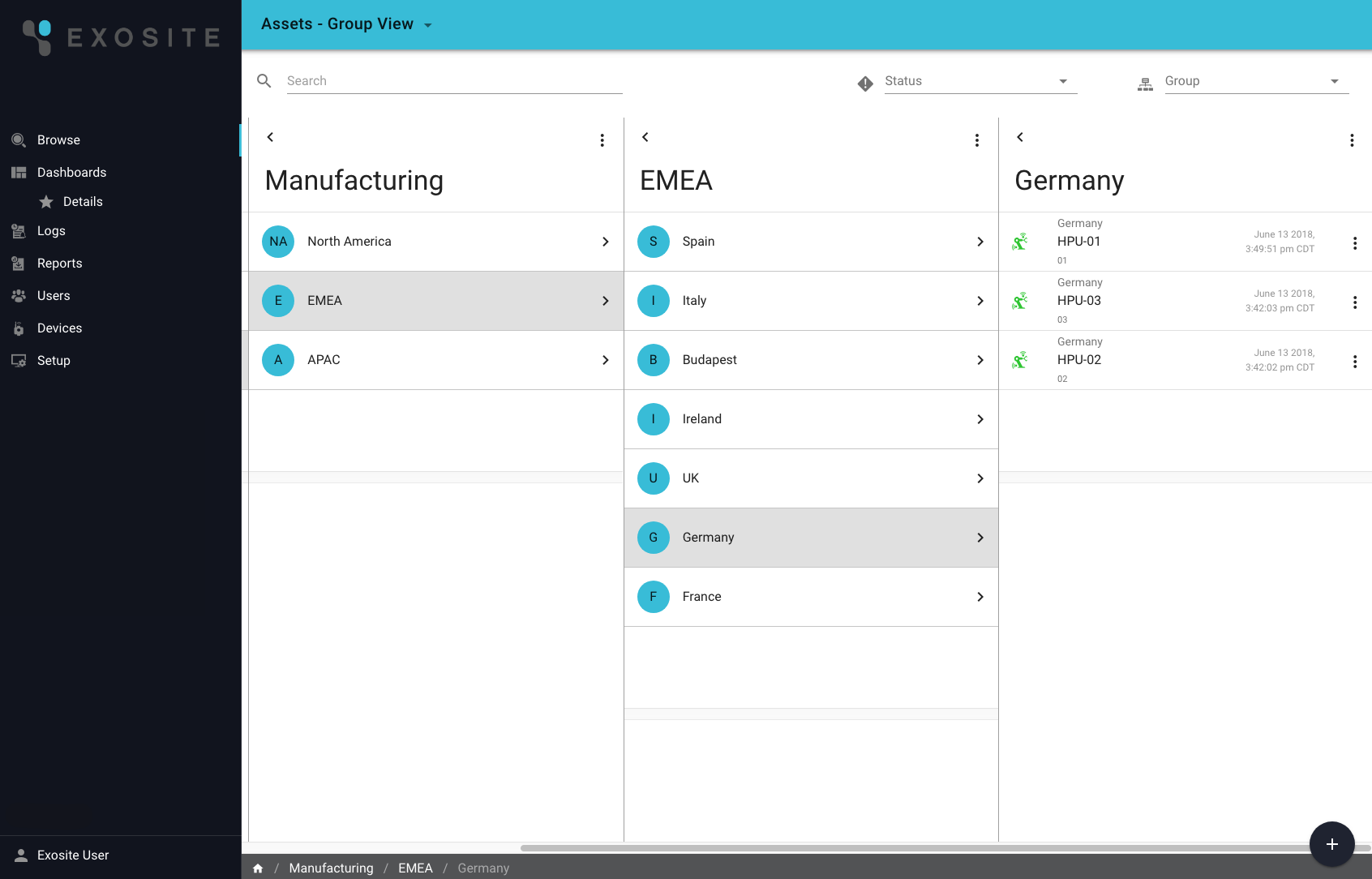Select the Details starred item

pos(83,201)
